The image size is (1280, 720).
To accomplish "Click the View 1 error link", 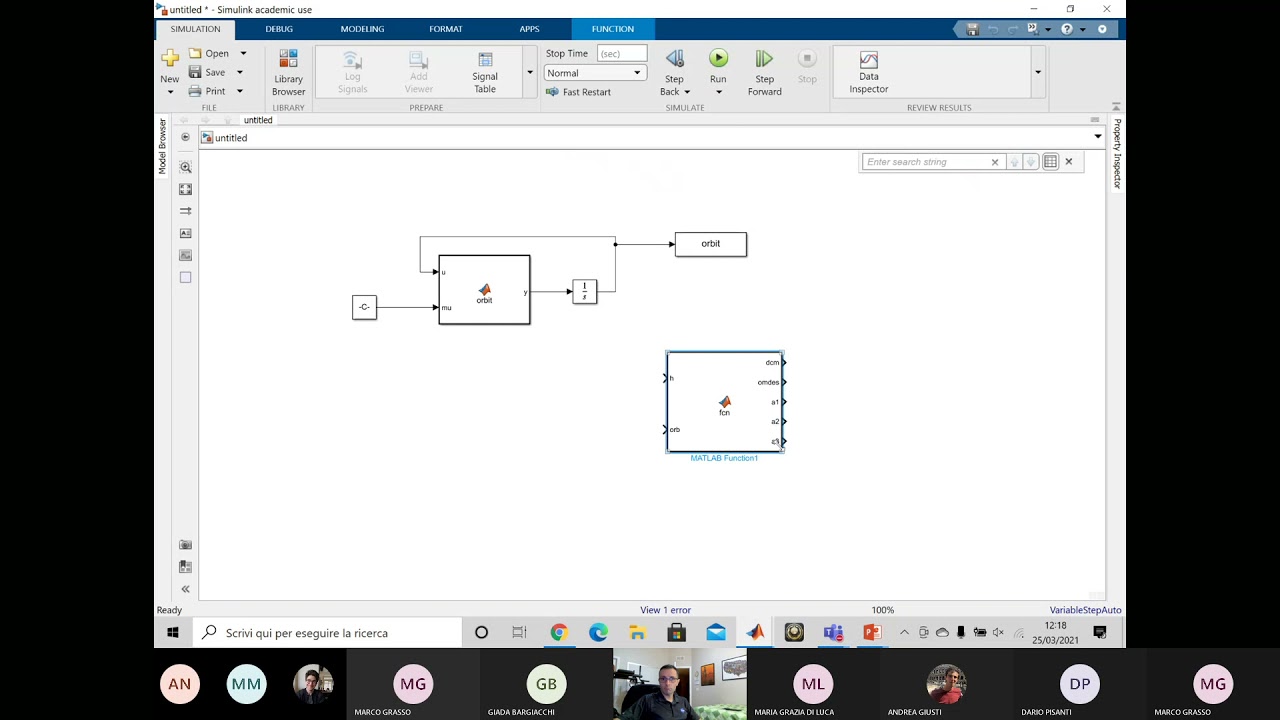I will click(665, 610).
